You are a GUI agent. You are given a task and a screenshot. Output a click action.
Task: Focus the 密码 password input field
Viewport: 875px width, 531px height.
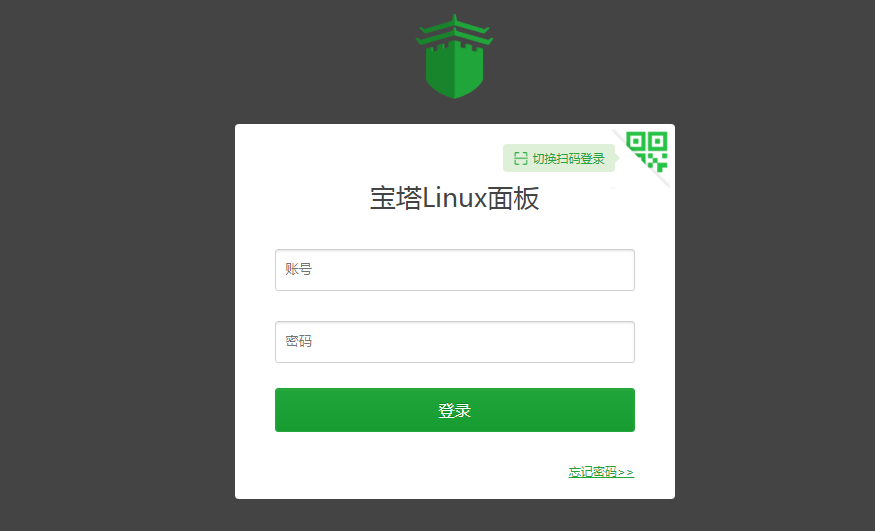455,342
